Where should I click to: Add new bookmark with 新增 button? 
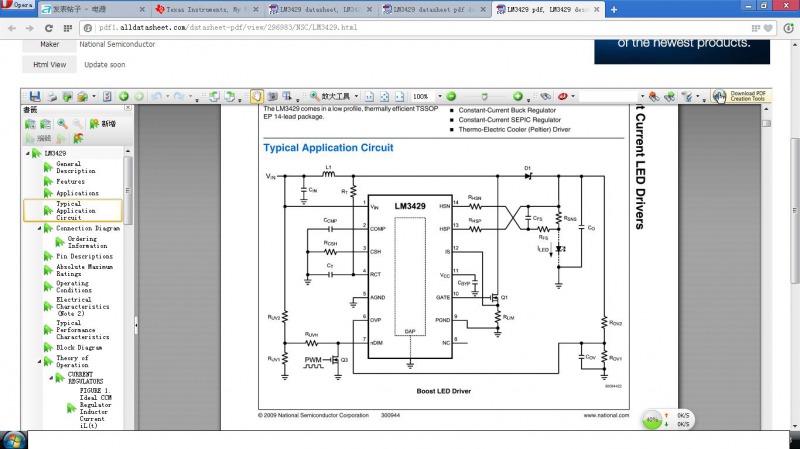coord(103,124)
